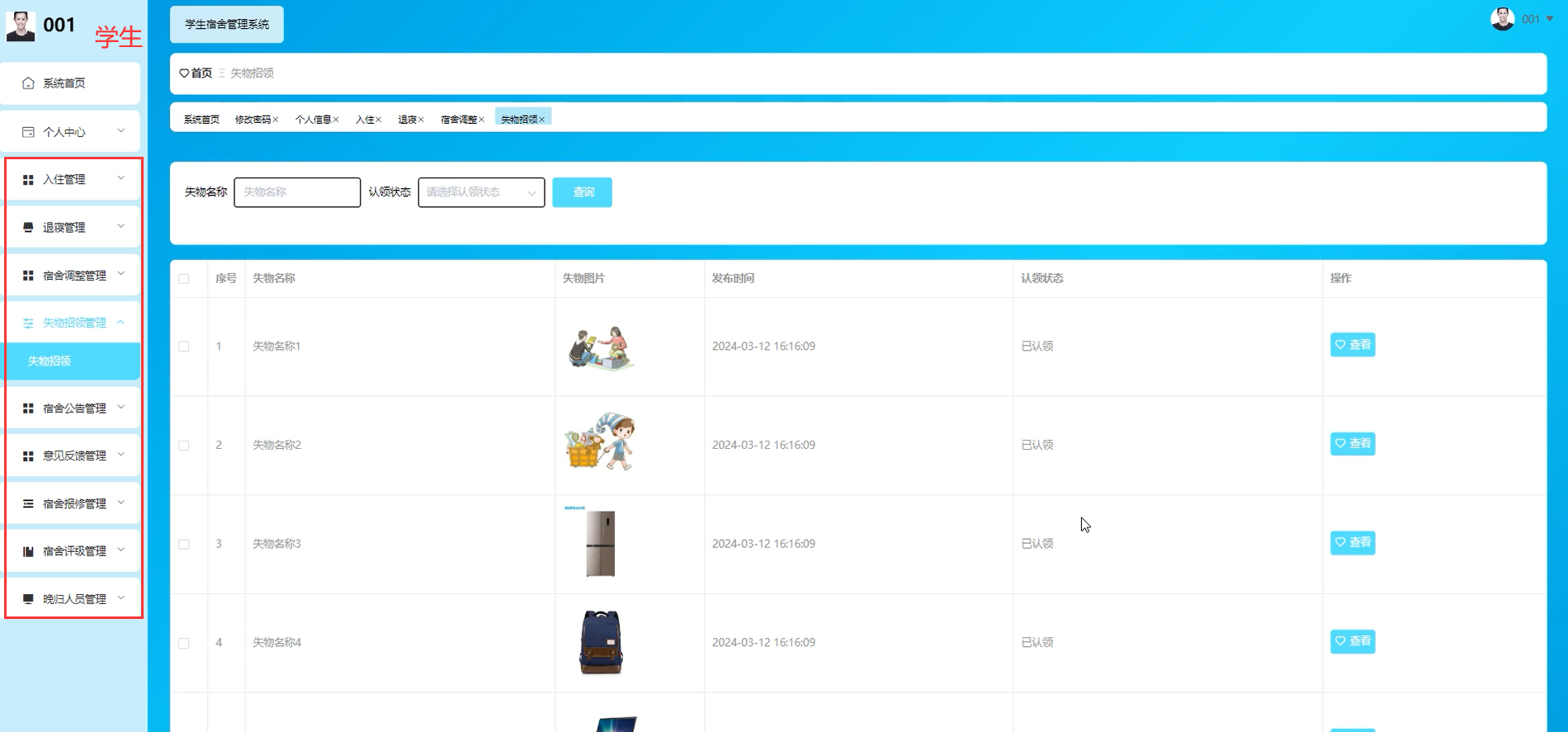
Task: Open the shopping cart image for 失物名称2
Action: pos(600,442)
